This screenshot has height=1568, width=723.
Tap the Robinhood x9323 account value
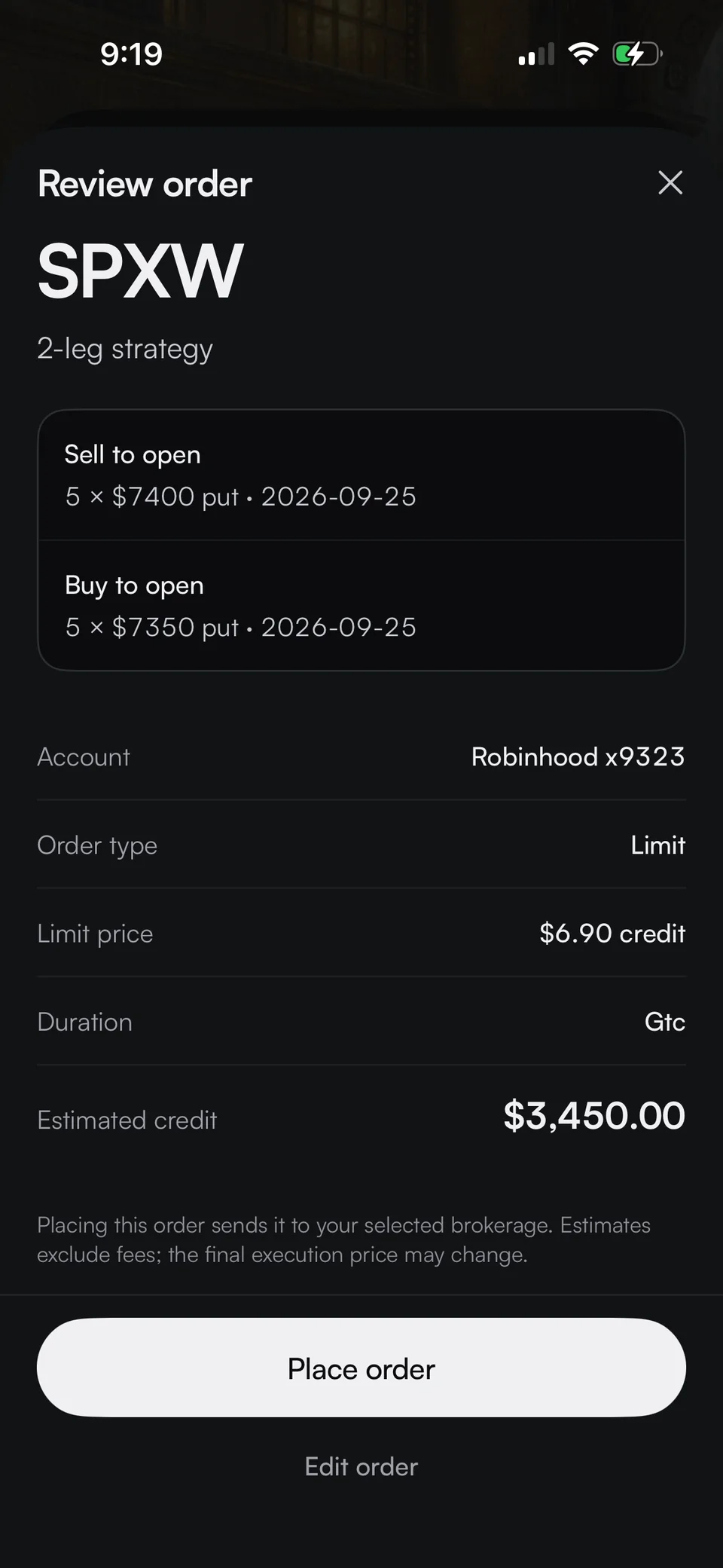pos(578,756)
